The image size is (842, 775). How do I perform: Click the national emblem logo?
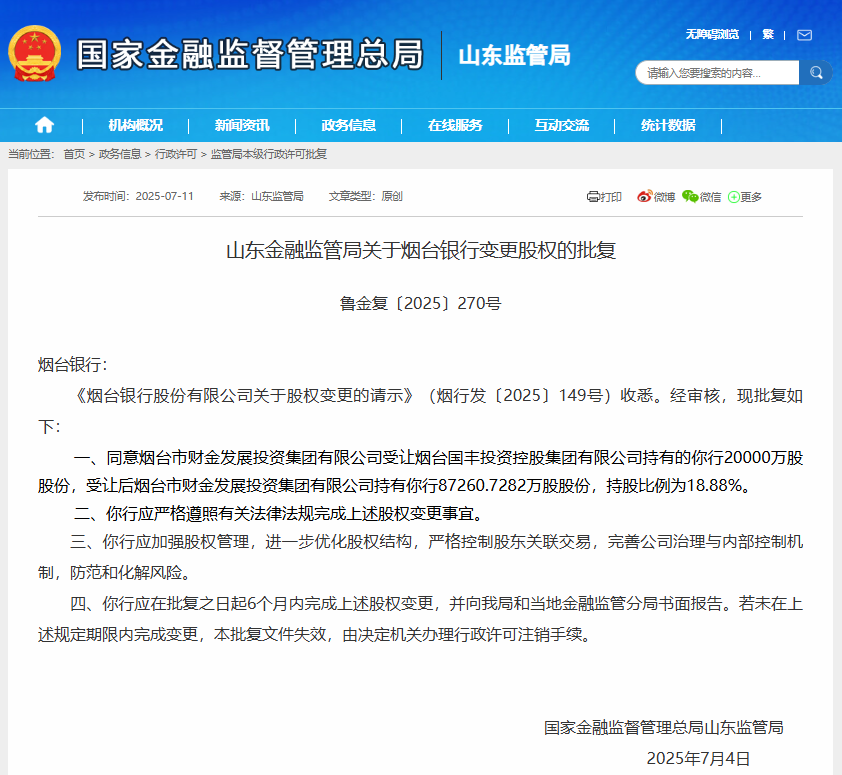coord(34,54)
